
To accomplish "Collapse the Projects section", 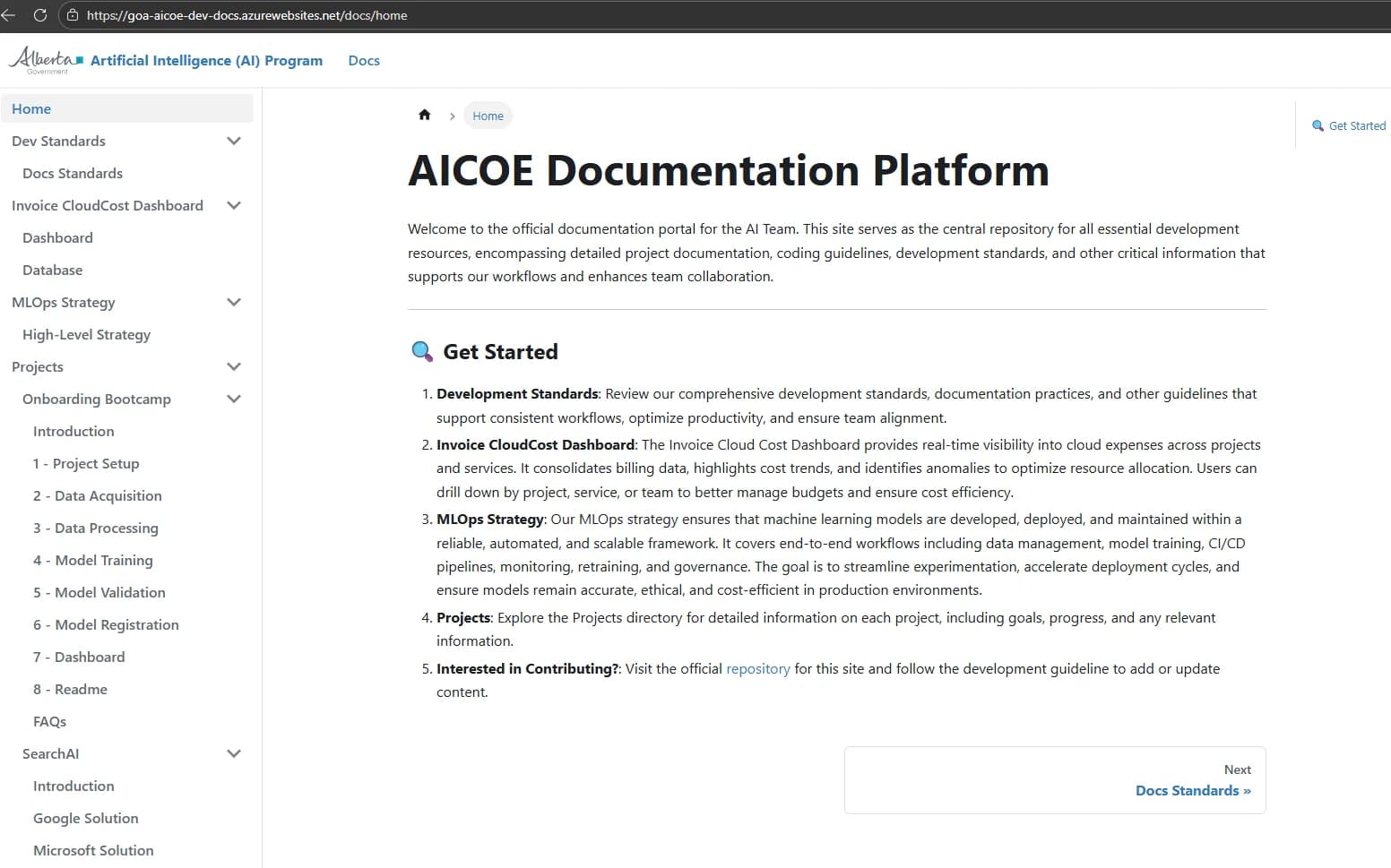I will point(234,366).
